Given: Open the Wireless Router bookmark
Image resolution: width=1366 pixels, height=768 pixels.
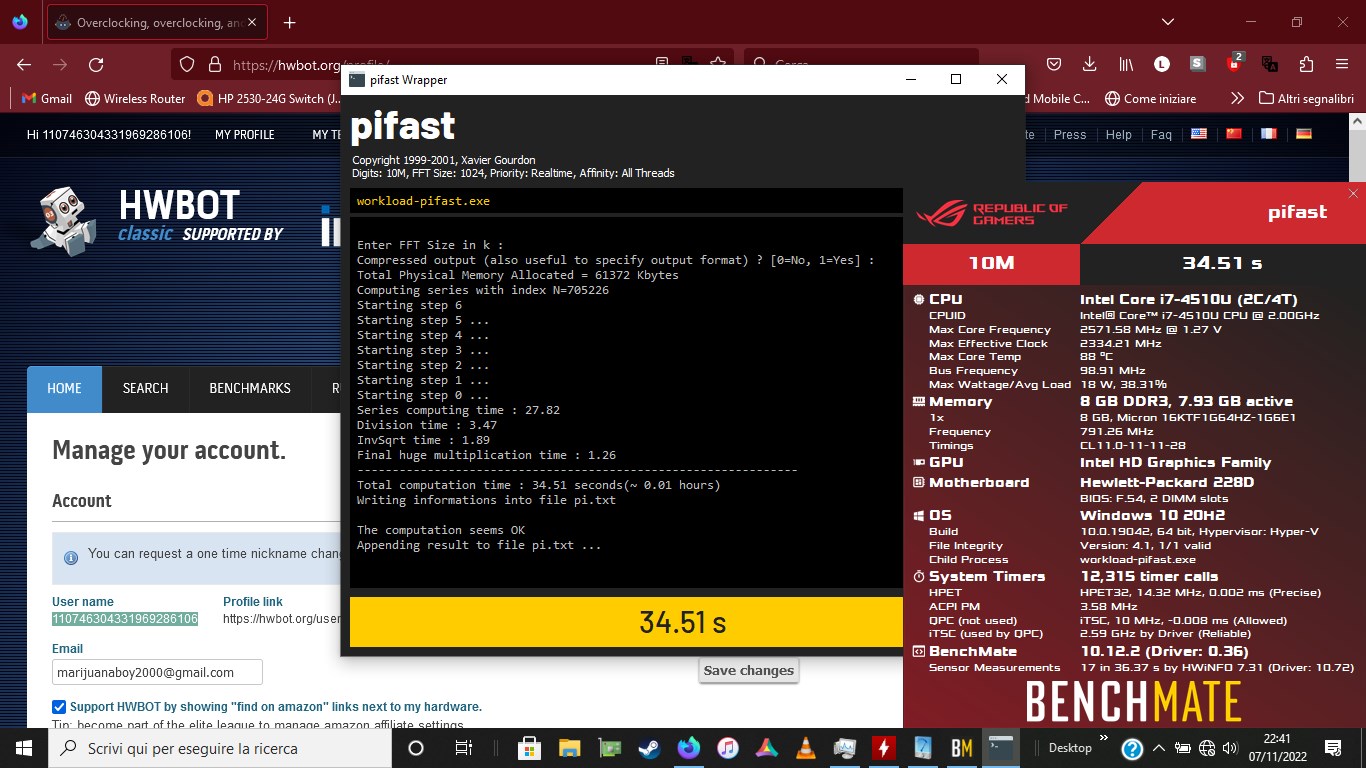Looking at the screenshot, I should (135, 98).
